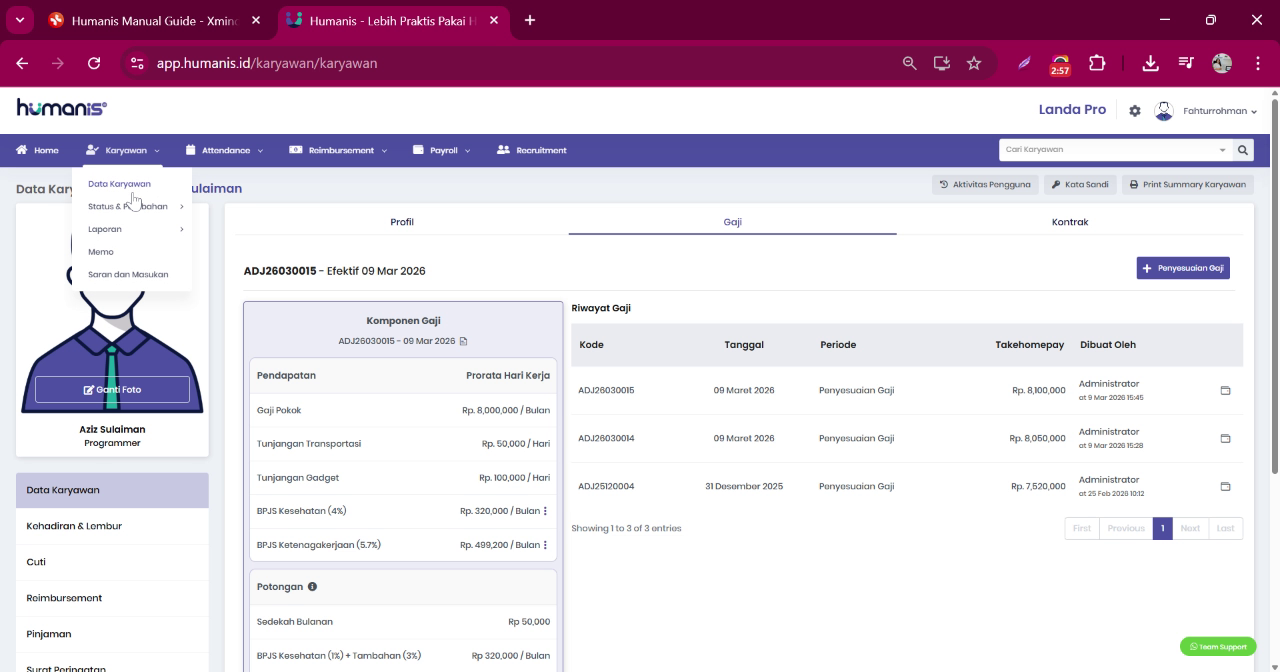This screenshot has height=672, width=1280.
Task: Click the install app icon in address bar
Action: [x=941, y=63]
